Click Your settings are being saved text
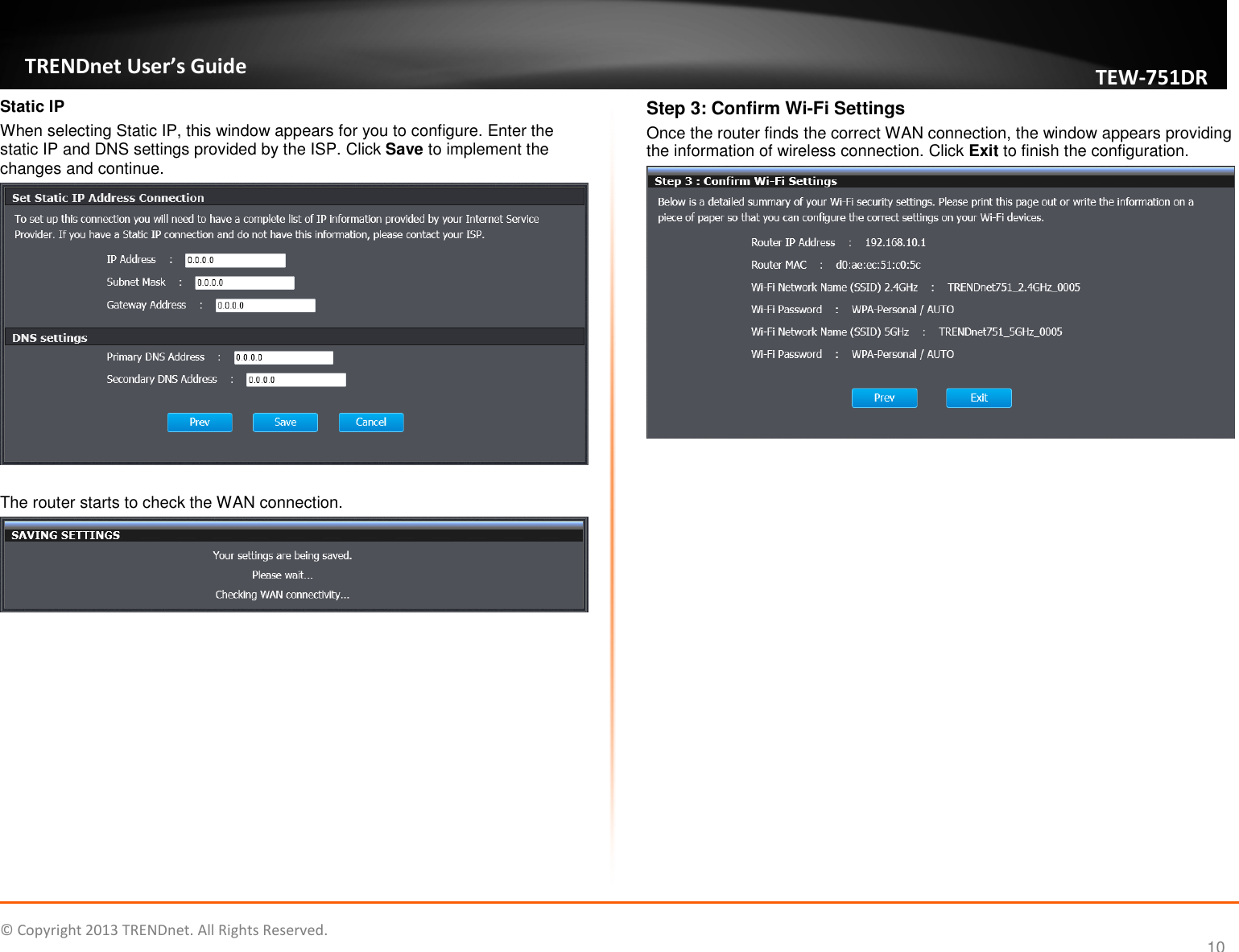Screen dimensions: 1239x952 (x=282, y=555)
